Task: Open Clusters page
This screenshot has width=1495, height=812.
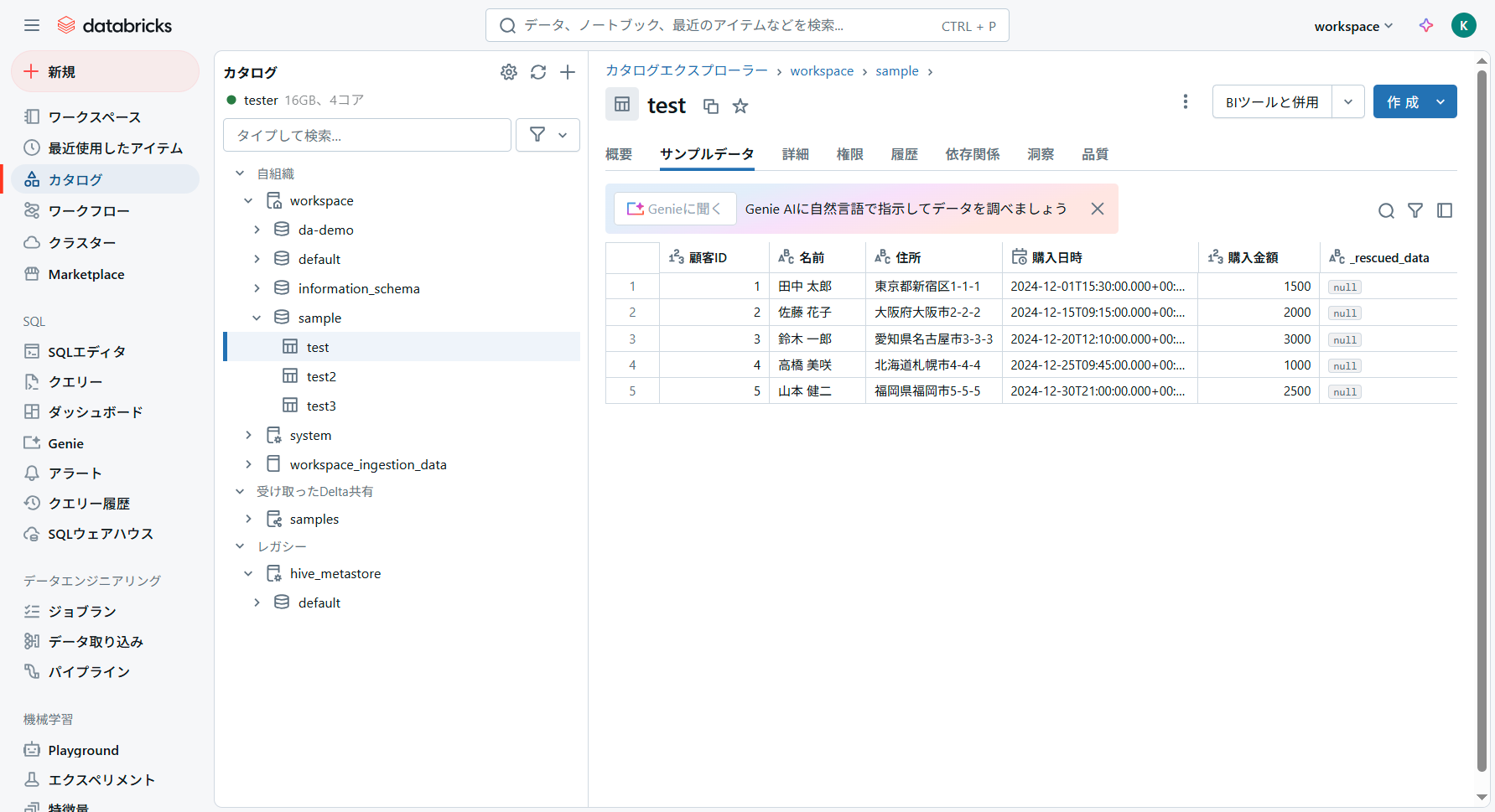Action: 105,242
